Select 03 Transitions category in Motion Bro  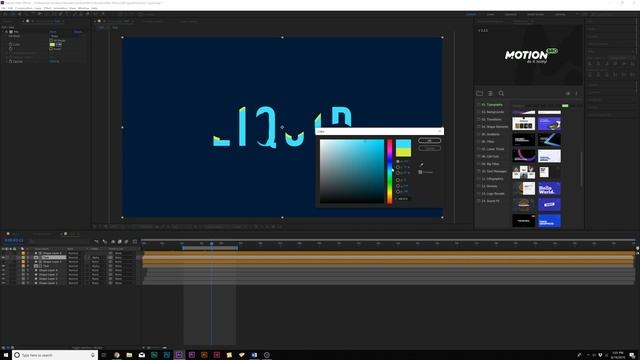coord(491,119)
